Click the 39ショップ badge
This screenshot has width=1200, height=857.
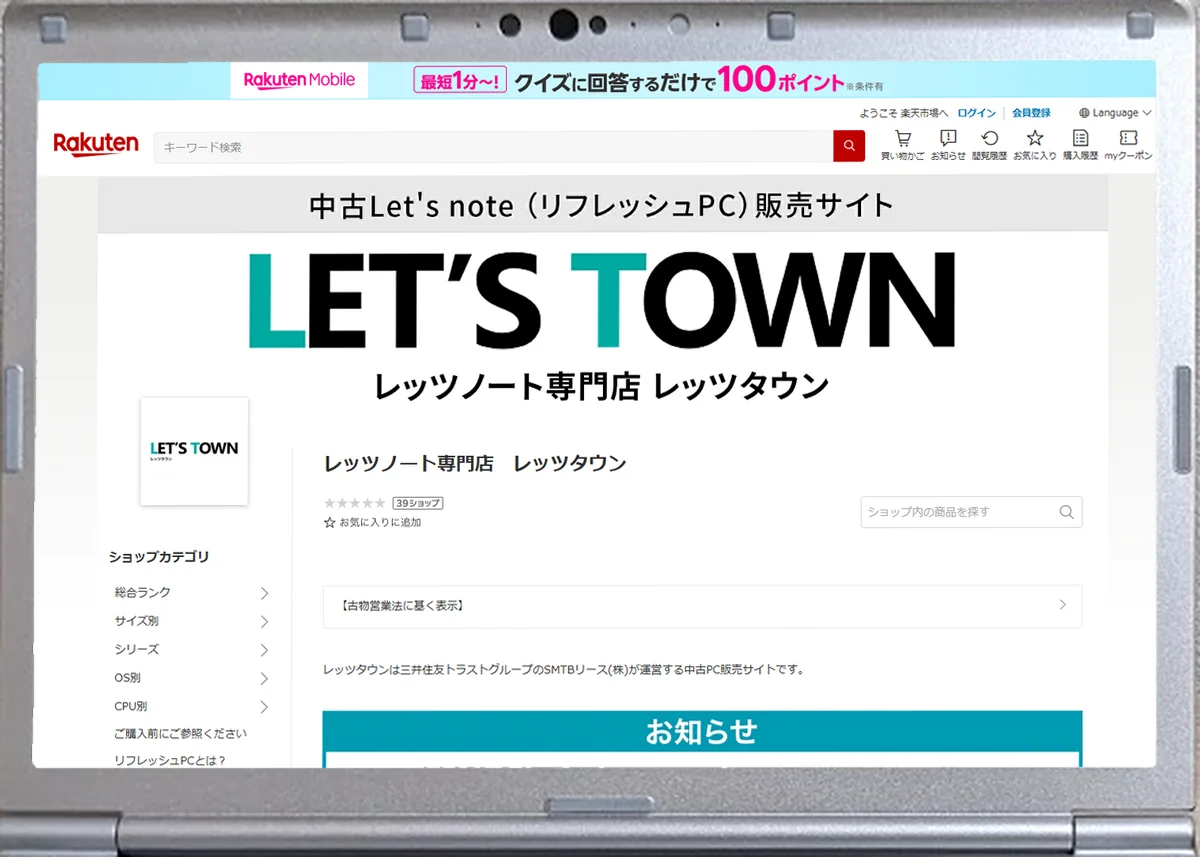[418, 503]
